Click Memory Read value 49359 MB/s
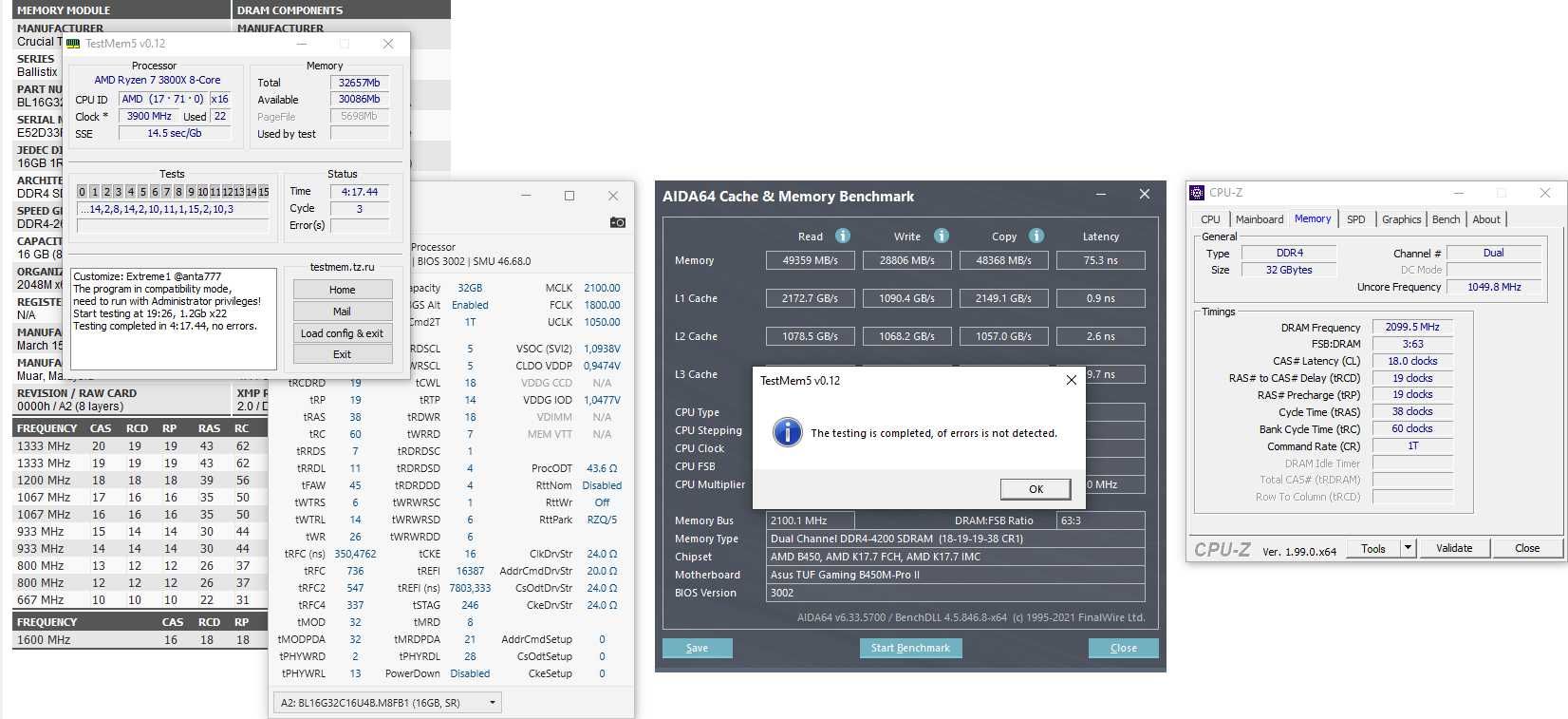 [810, 260]
